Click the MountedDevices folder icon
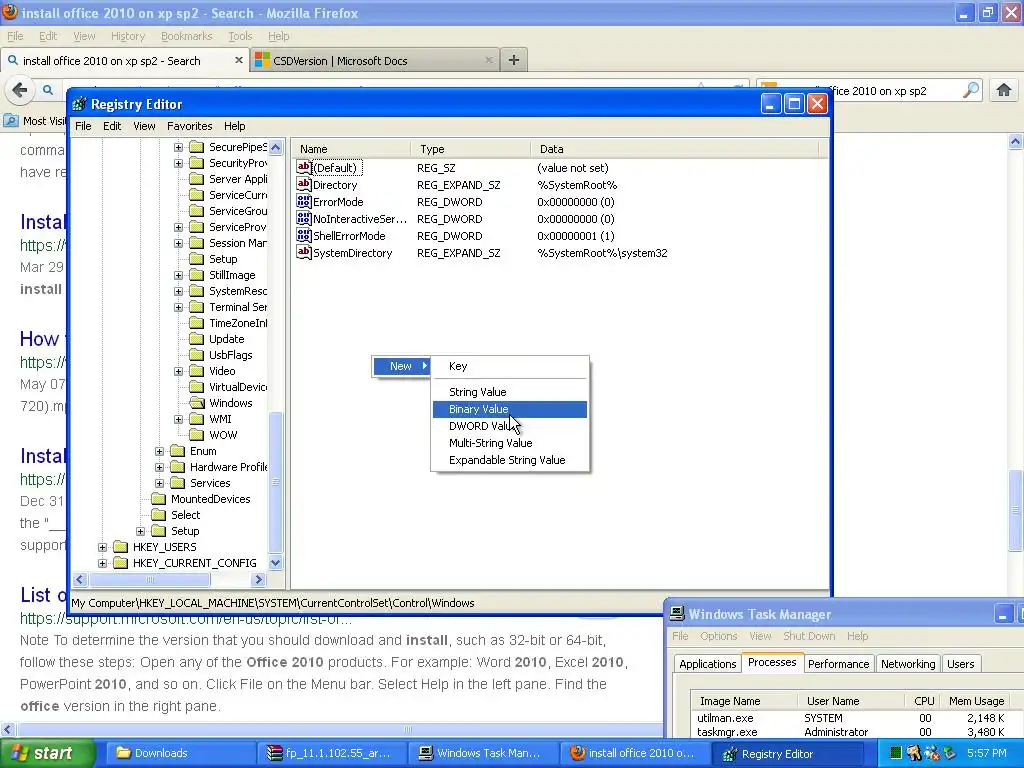 click(159, 499)
